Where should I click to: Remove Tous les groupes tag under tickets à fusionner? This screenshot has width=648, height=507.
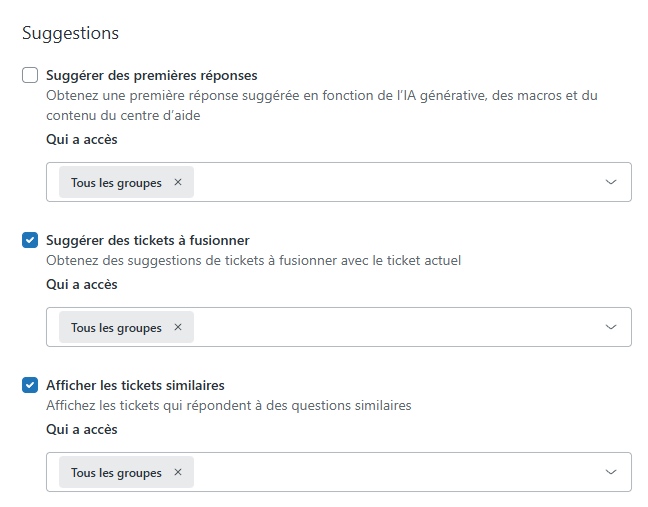click(178, 327)
